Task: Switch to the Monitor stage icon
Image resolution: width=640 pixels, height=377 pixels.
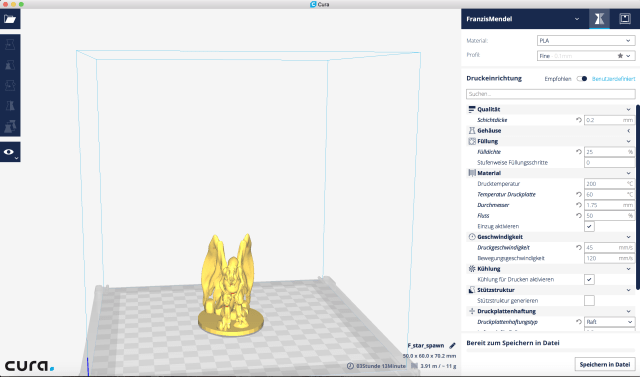Action: (624, 19)
